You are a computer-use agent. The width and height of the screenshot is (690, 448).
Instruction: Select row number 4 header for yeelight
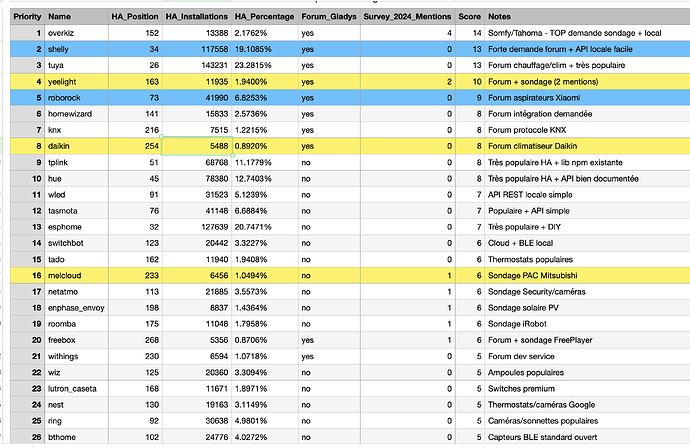click(x=22, y=81)
